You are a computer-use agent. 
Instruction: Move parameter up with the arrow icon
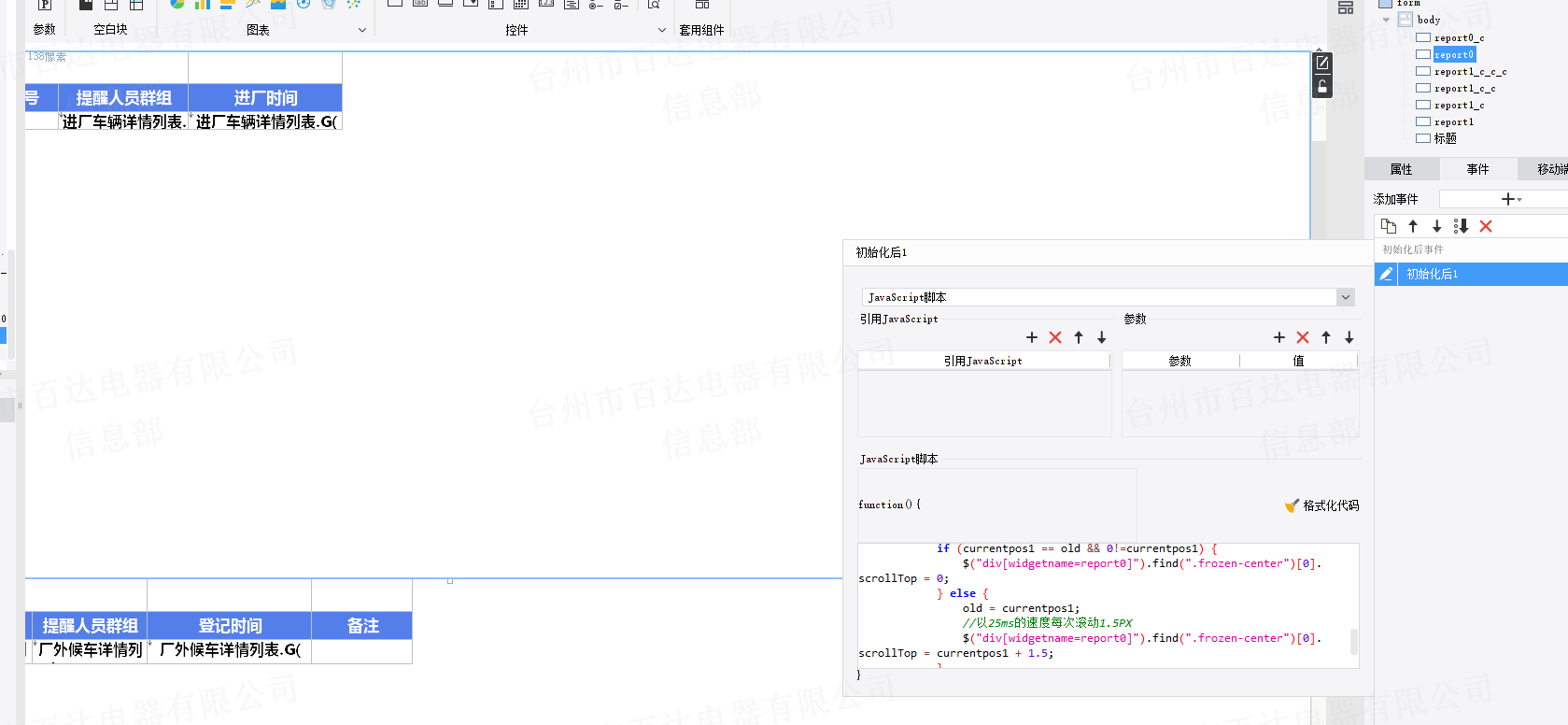(x=1326, y=337)
